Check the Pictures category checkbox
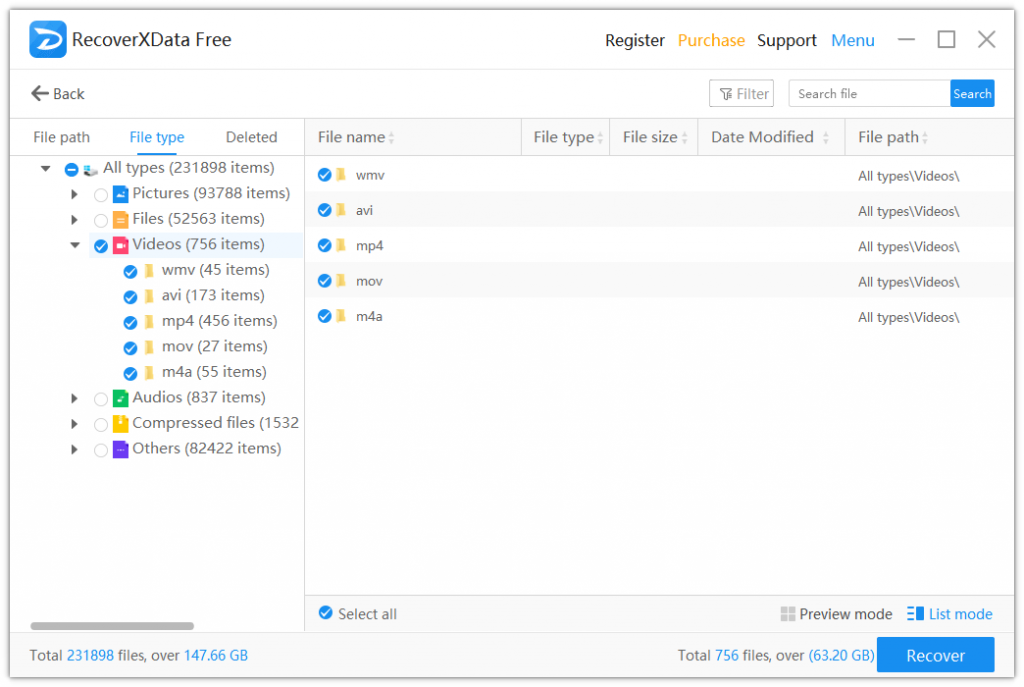This screenshot has width=1024, height=687. click(101, 195)
